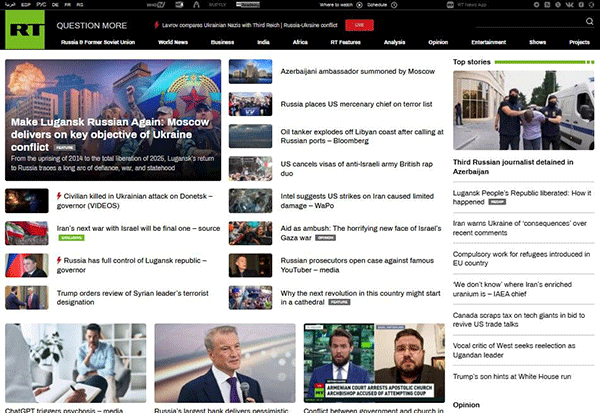Open Make Lugansk Russian Again feature story
This screenshot has width=600, height=413.
(x=110, y=134)
